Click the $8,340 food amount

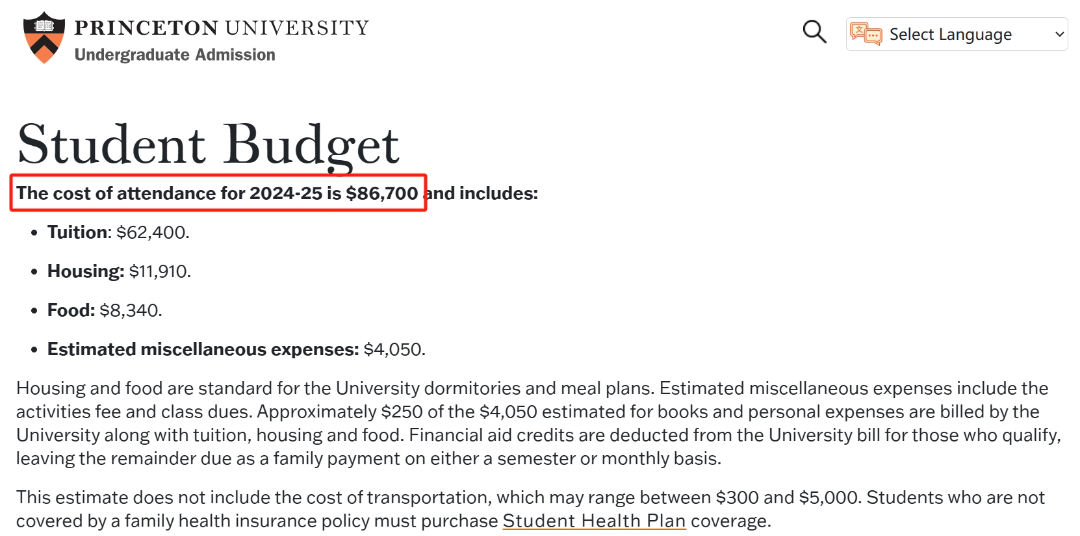point(129,311)
